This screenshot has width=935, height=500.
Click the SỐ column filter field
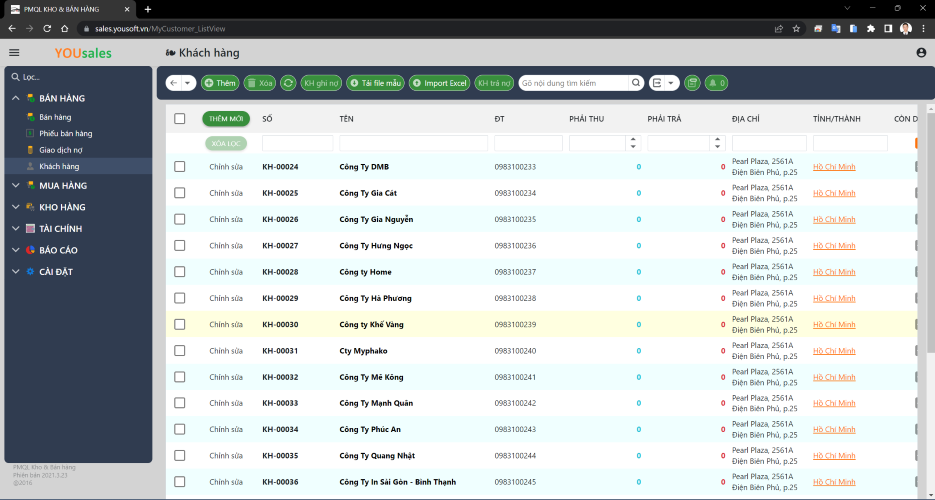click(298, 143)
